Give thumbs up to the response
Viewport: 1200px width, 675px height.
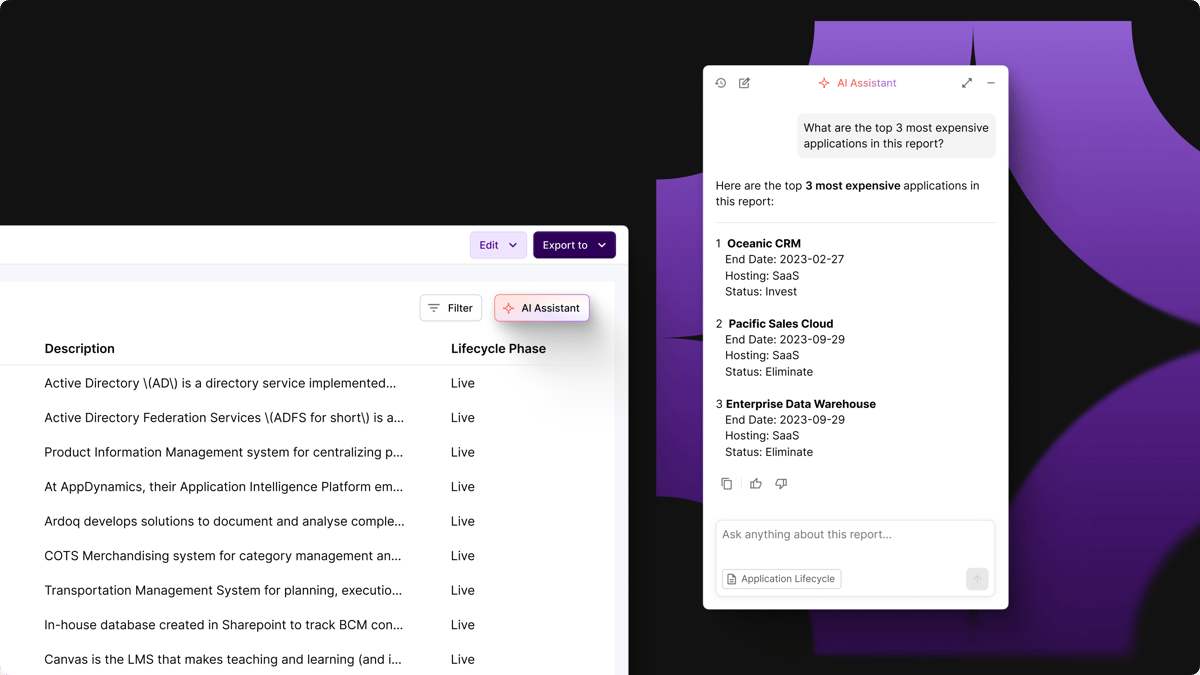click(x=756, y=484)
